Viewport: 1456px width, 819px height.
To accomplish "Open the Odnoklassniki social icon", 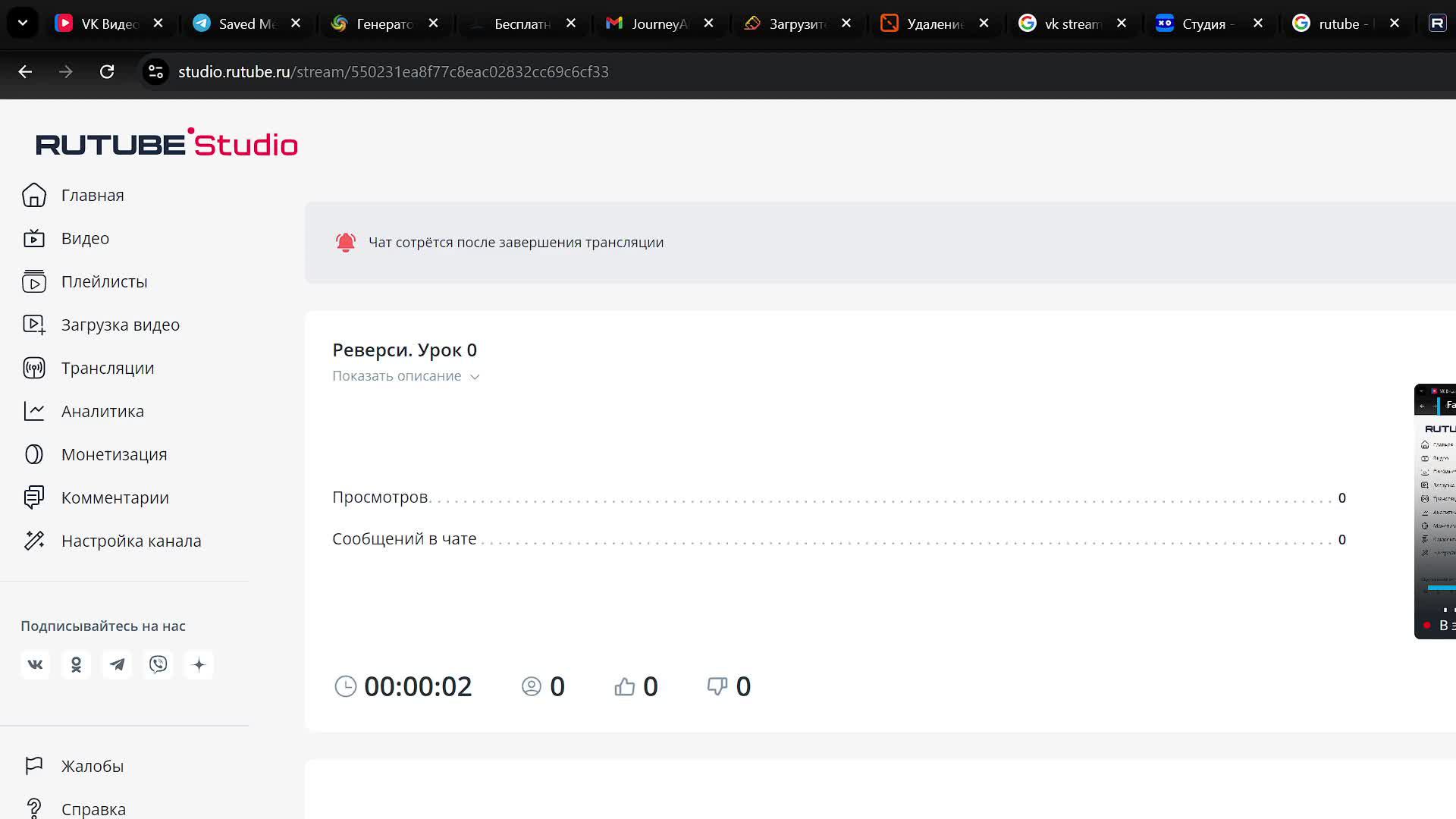I will [76, 665].
